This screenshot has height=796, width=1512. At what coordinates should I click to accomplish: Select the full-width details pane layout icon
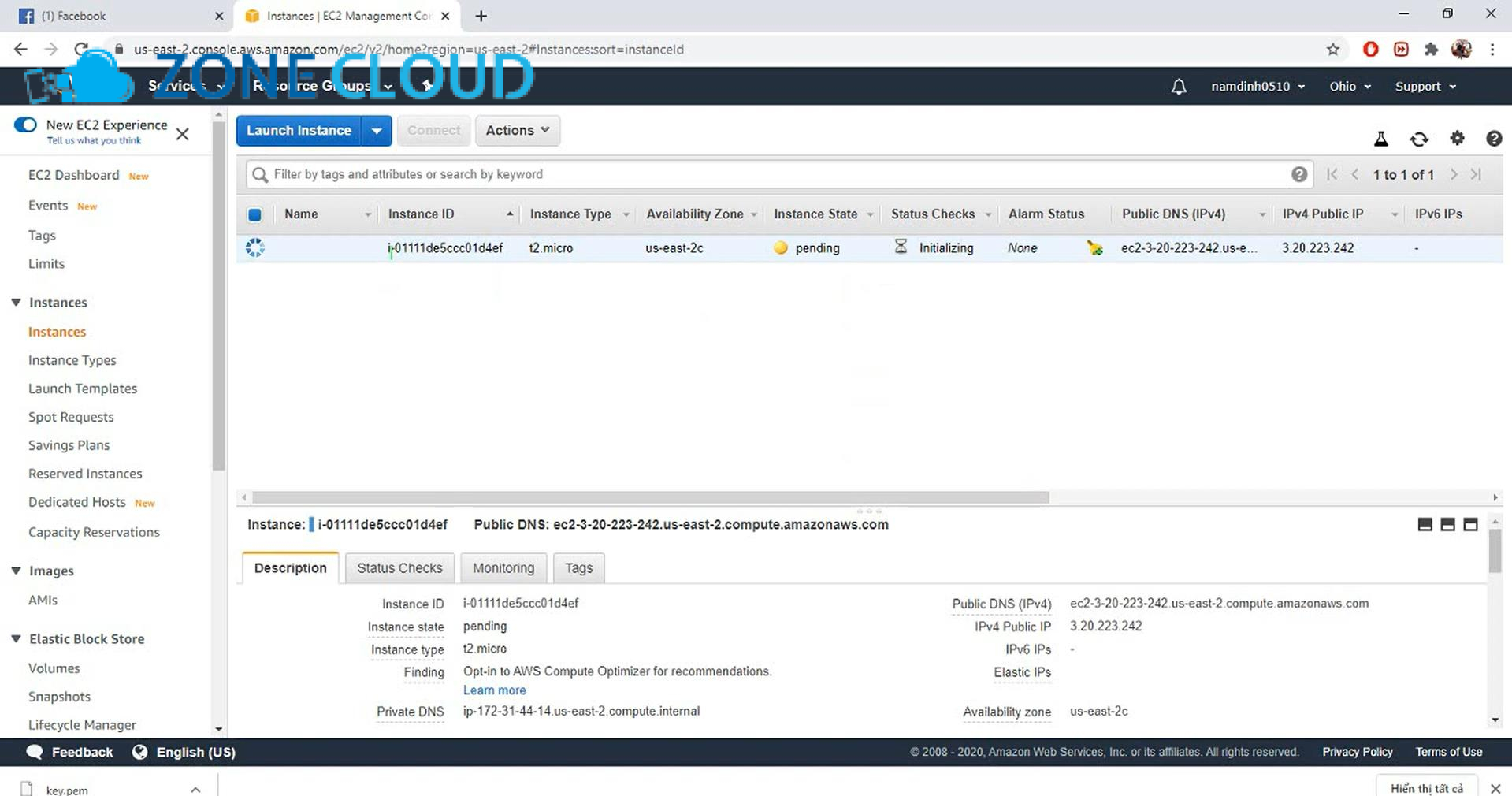(x=1470, y=524)
